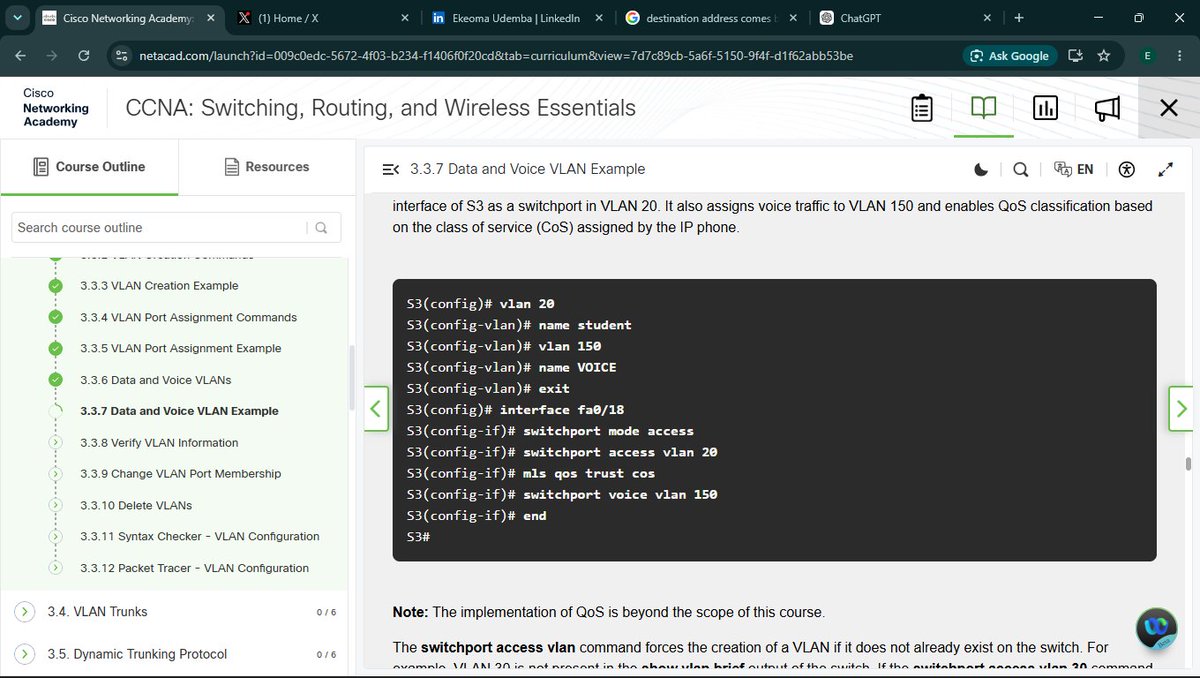
Task: Open 3.3.6 Data and Voice VLANs
Action: [155, 380]
